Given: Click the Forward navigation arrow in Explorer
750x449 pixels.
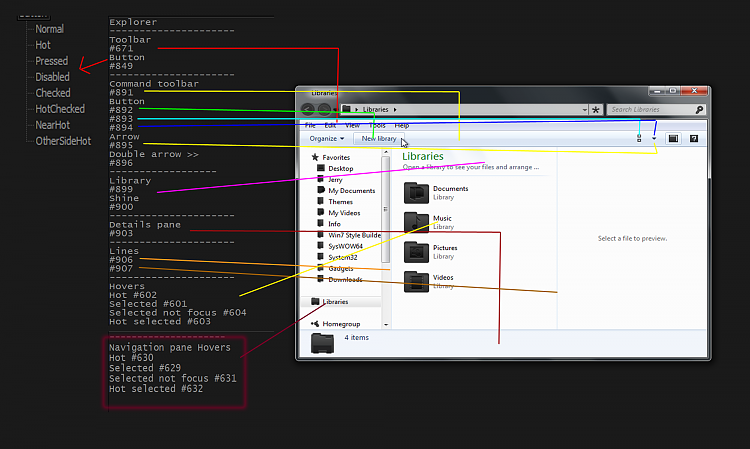Looking at the screenshot, I should pyautogui.click(x=324, y=110).
